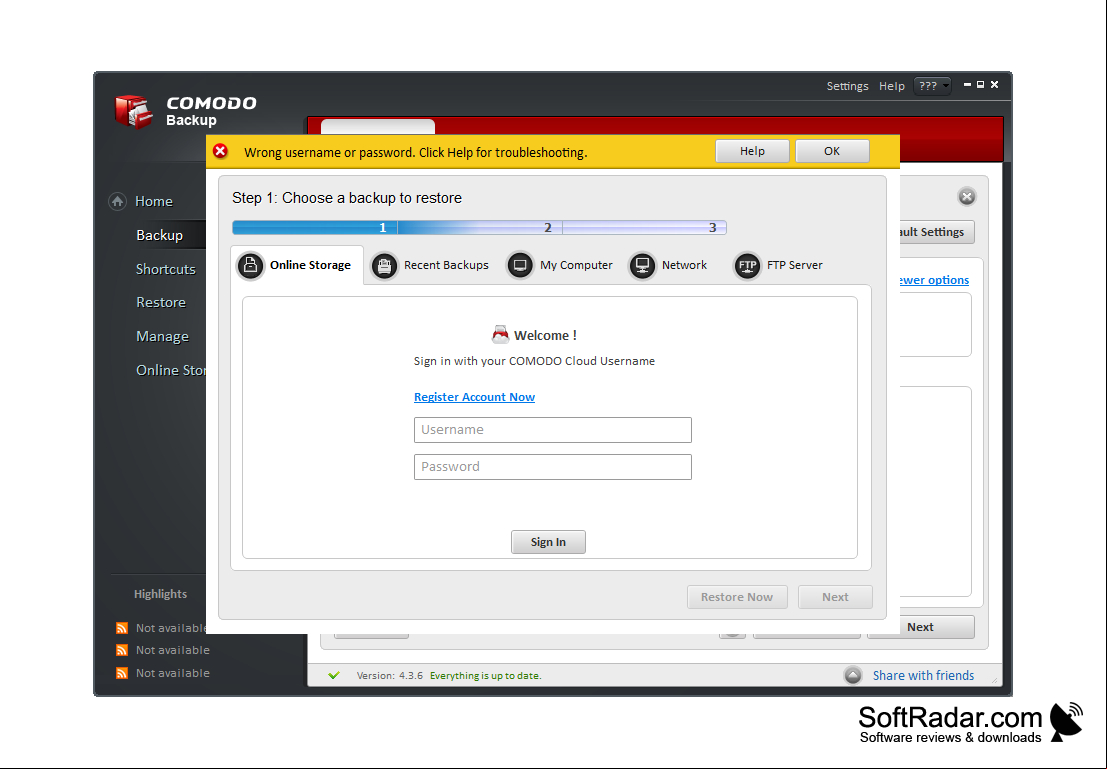Image resolution: width=1107 pixels, height=769 pixels.
Task: Click the Fewer options link
Action: [935, 280]
